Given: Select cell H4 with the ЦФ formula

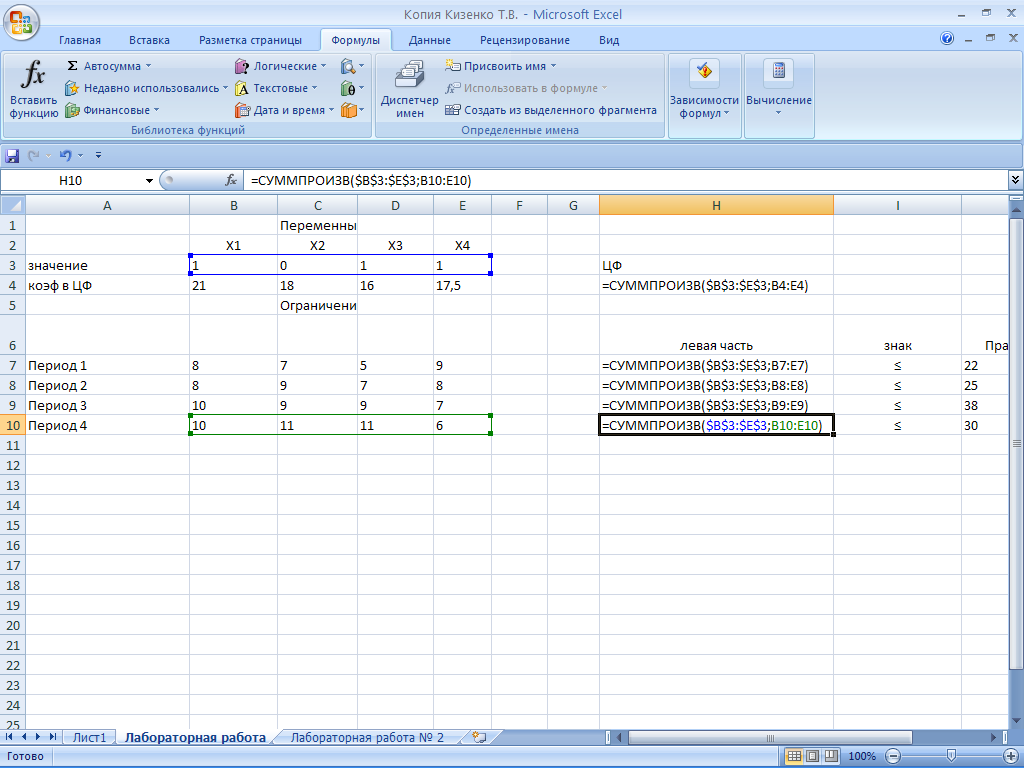Looking at the screenshot, I should click(715, 285).
